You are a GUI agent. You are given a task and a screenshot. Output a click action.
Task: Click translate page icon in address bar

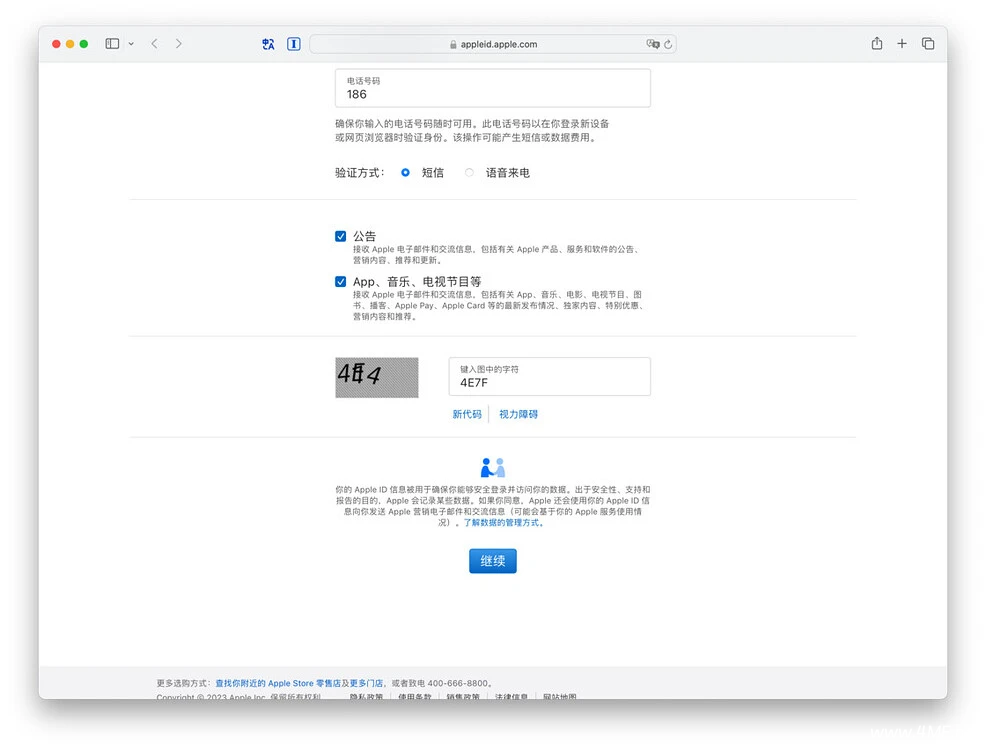tap(652, 44)
